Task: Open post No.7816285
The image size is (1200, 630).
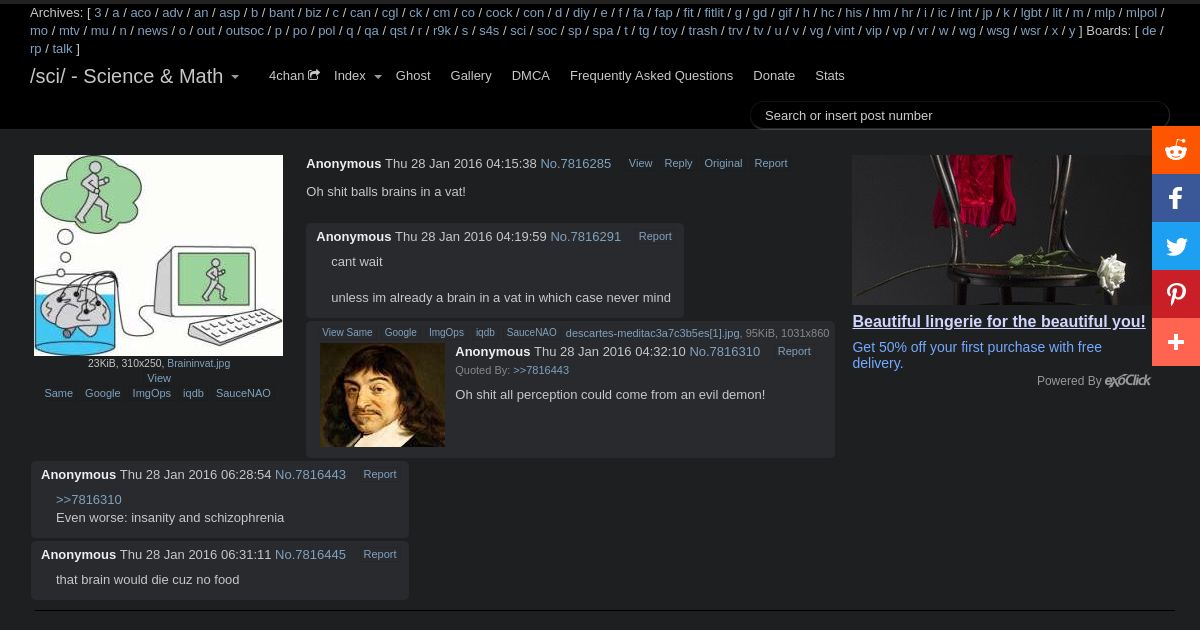Action: point(575,163)
